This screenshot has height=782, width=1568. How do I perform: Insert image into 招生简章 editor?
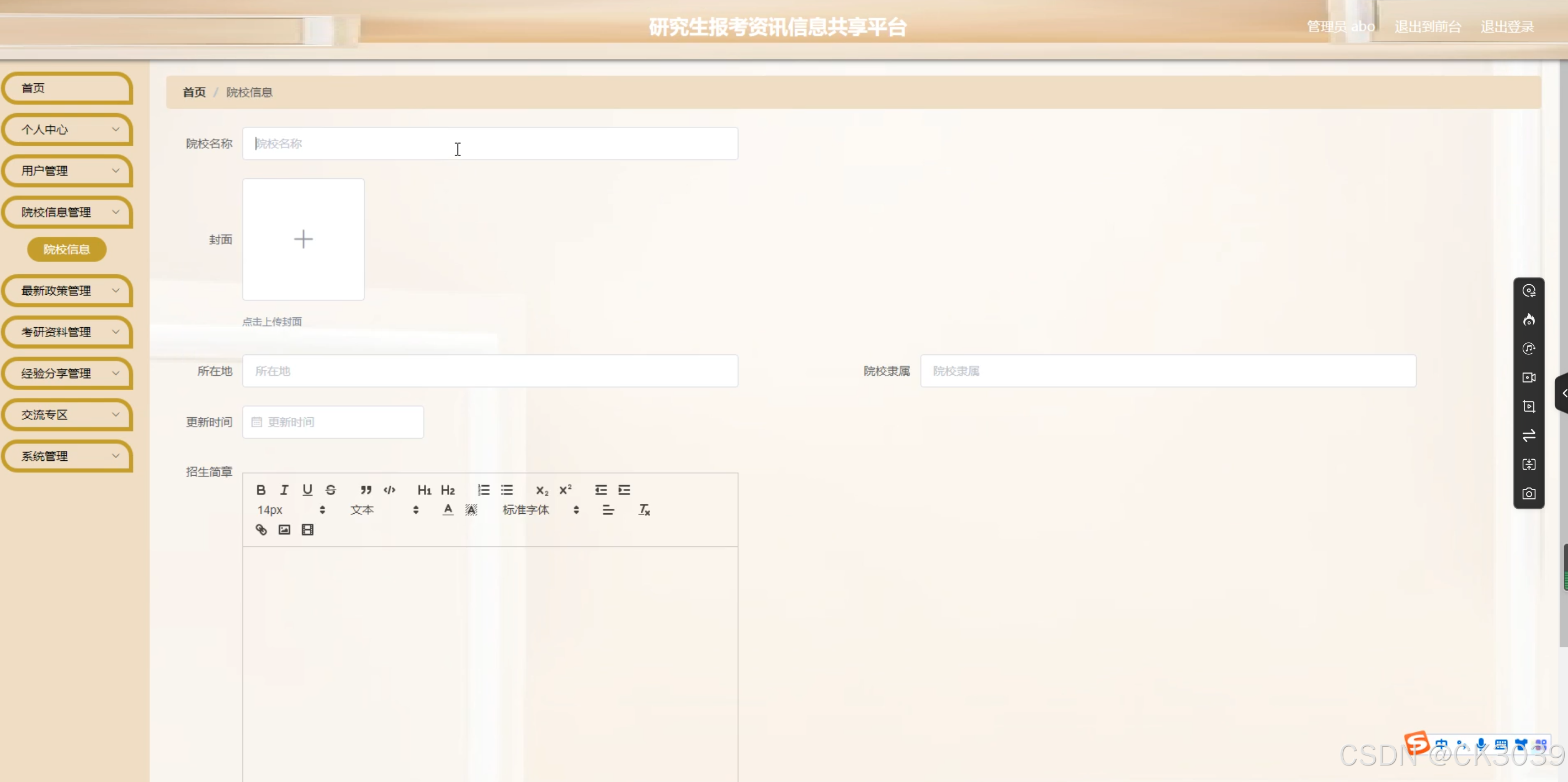coord(284,529)
